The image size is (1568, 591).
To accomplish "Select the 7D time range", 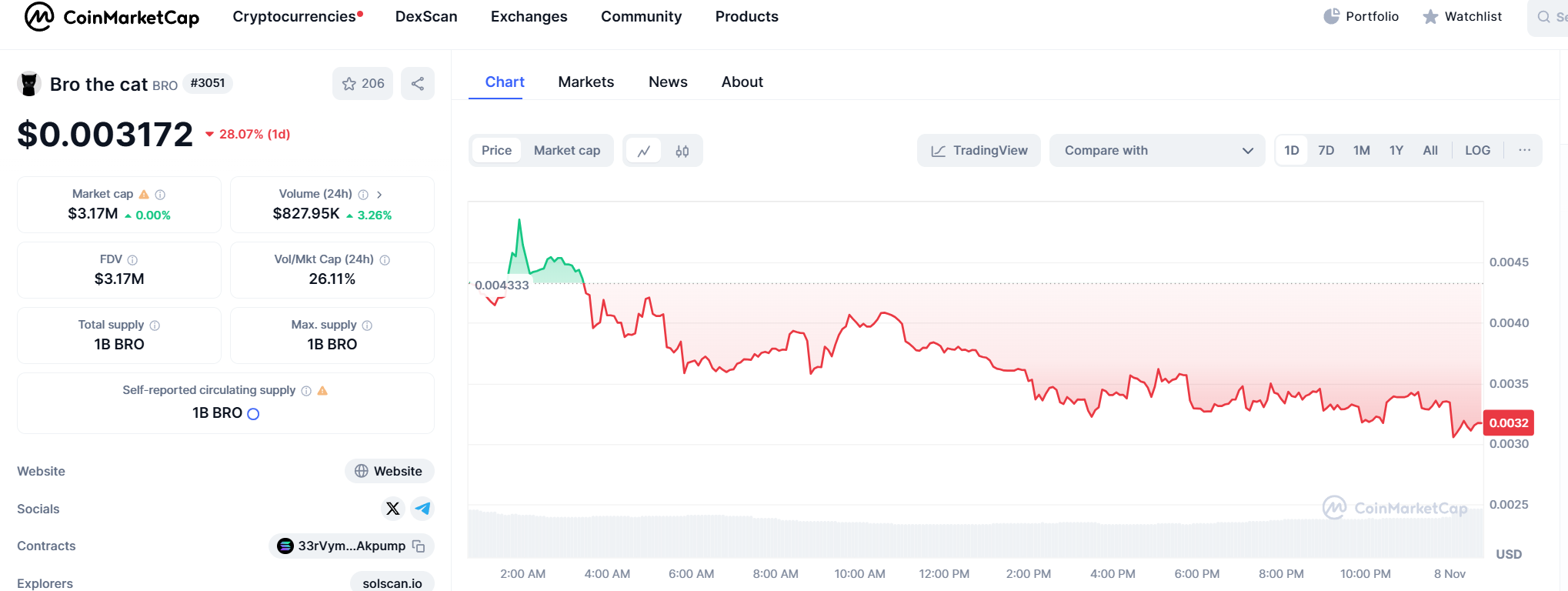I will click(x=1326, y=151).
